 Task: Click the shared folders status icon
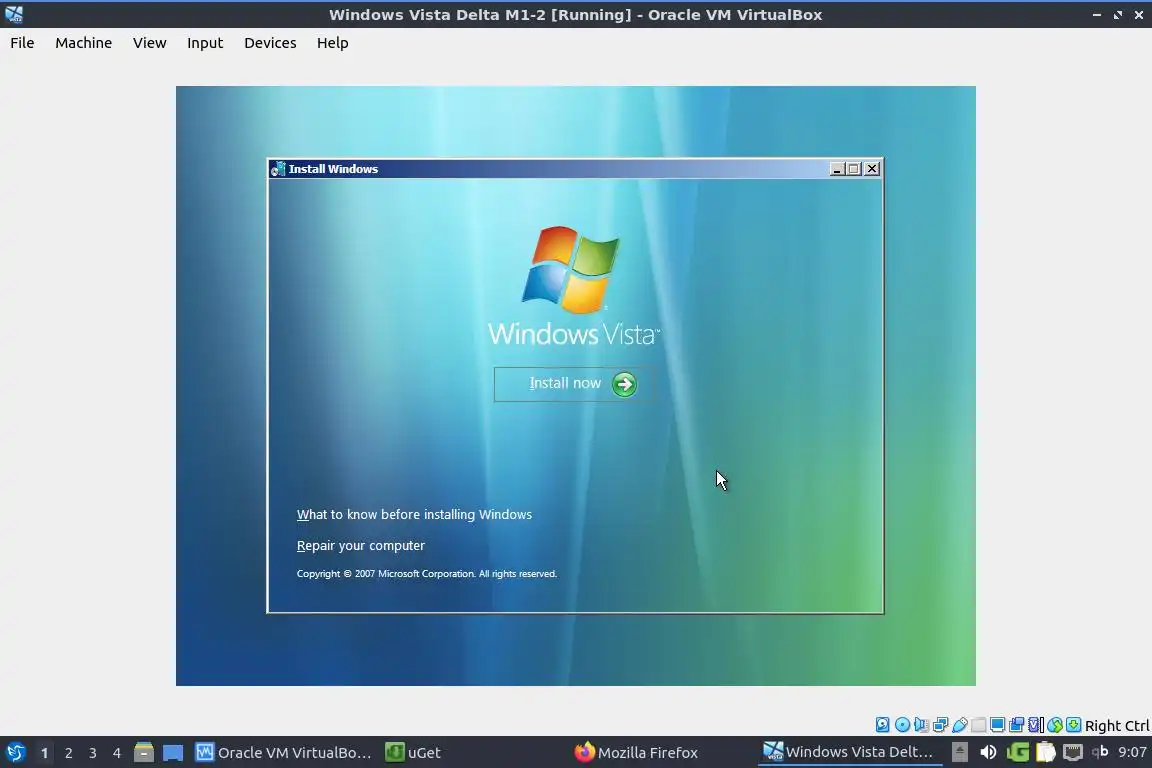tap(979, 725)
